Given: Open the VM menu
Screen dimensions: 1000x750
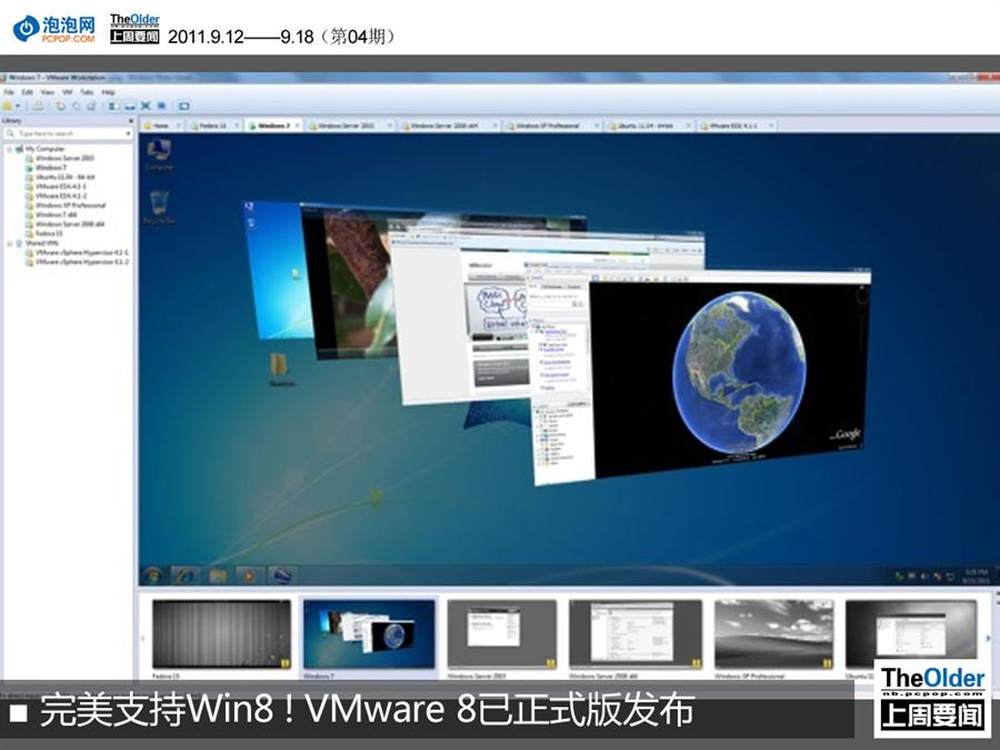Looking at the screenshot, I should (x=67, y=92).
